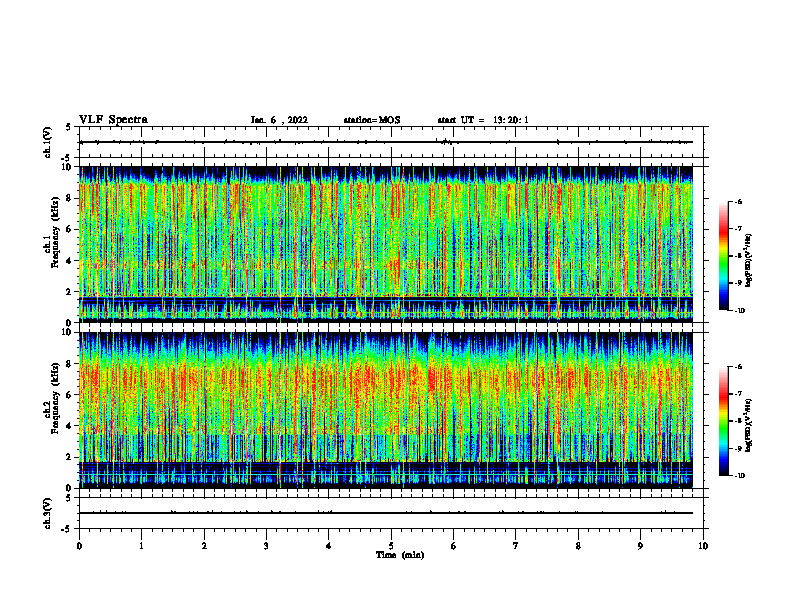Click x-axis time tick label "3"
The width and height of the screenshot is (792, 612).
pyautogui.click(x=266, y=546)
